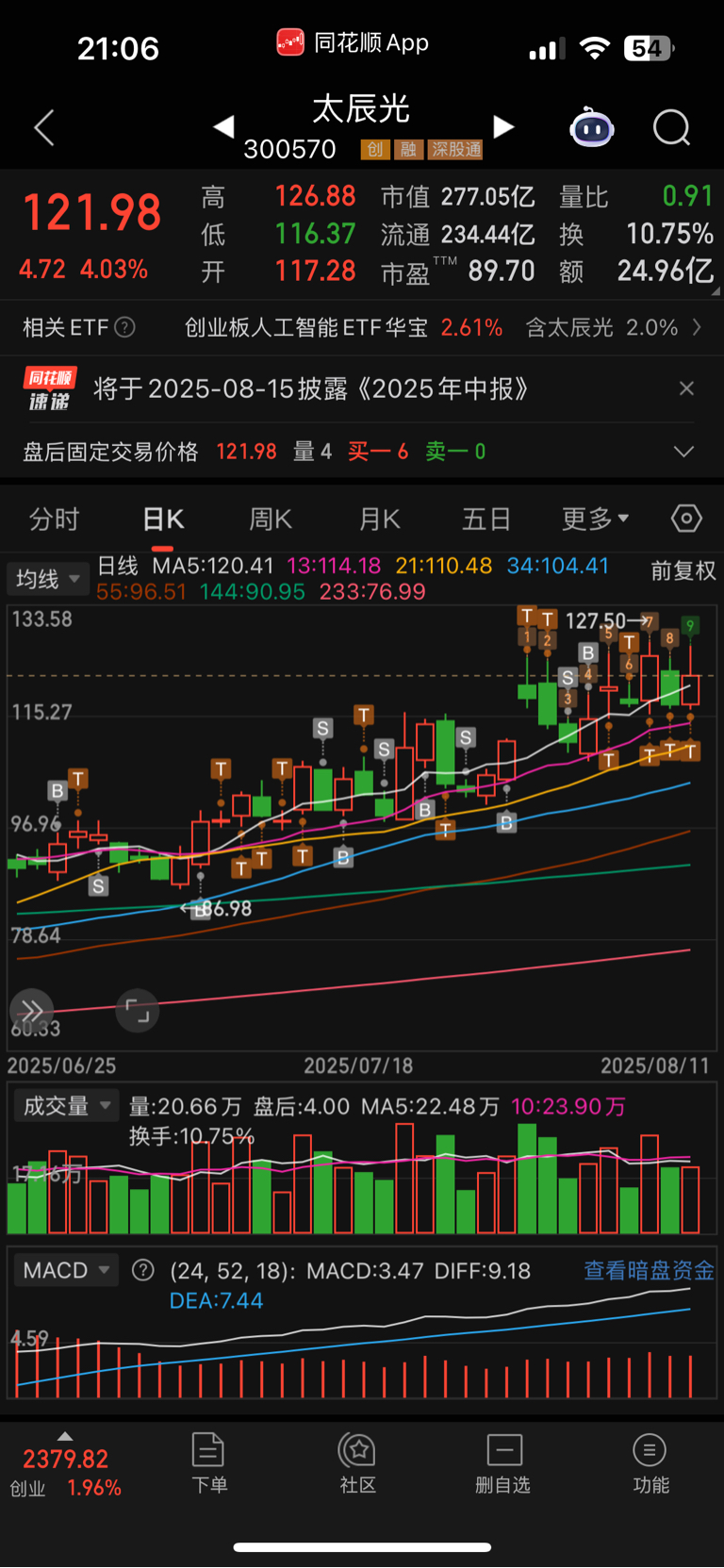Tap the 深股通 tag
Screen dimensions: 724x1568
455,149
